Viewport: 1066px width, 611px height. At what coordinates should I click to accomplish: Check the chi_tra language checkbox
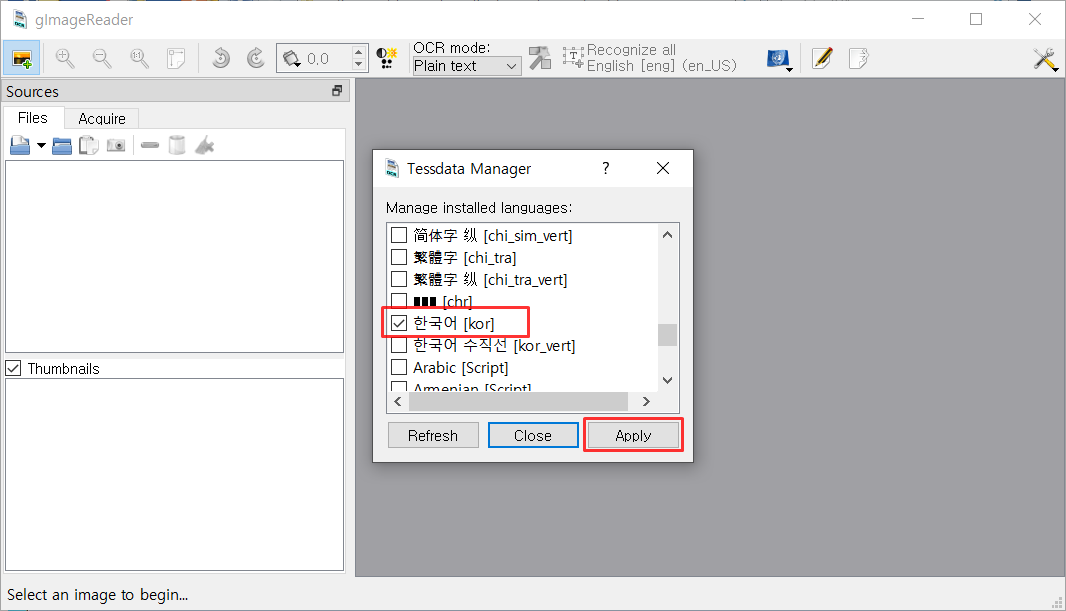[399, 257]
